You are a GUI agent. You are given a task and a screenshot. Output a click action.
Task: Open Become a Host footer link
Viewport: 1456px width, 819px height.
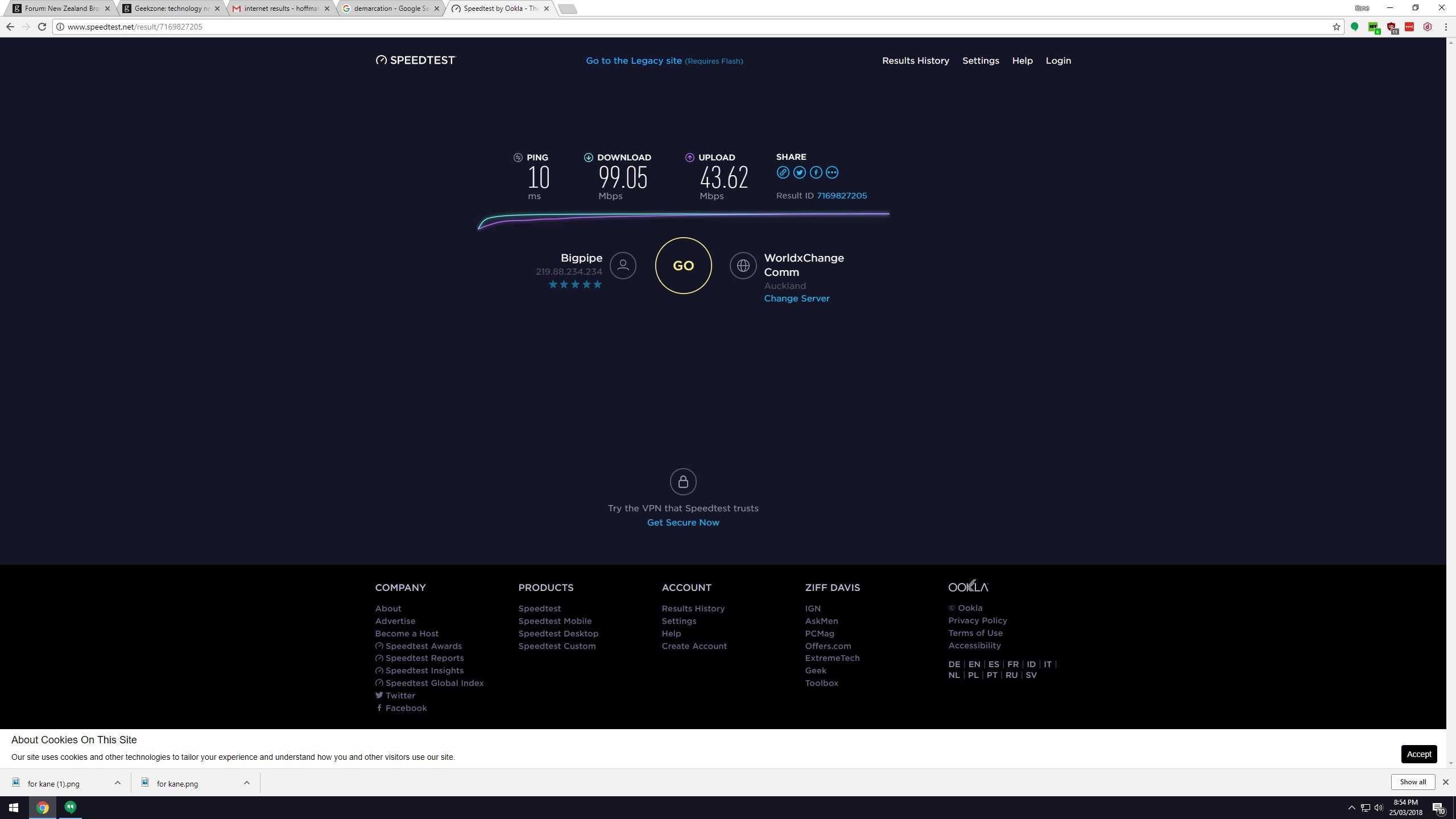tap(407, 634)
